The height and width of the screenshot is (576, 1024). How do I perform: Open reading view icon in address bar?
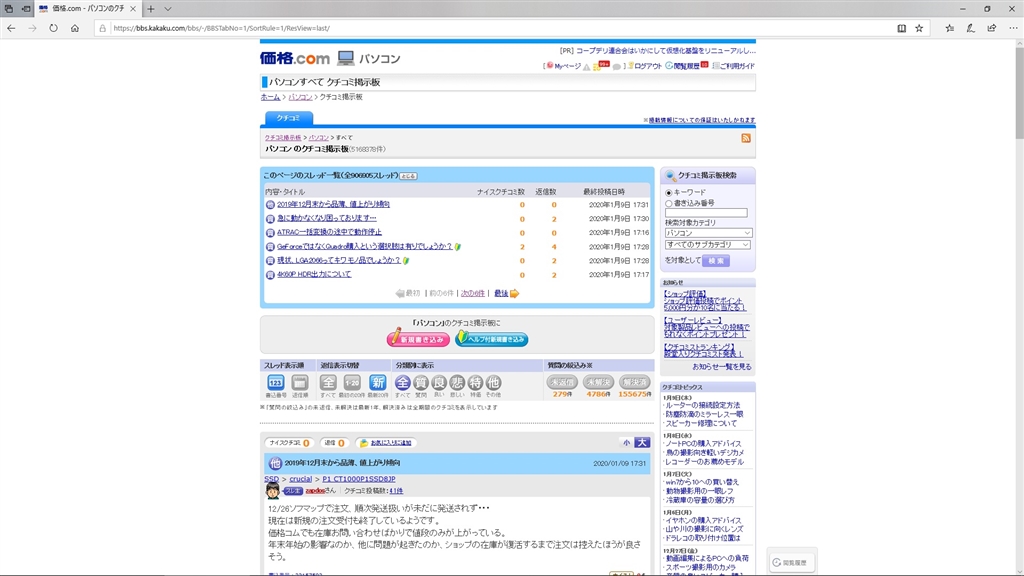coord(901,28)
